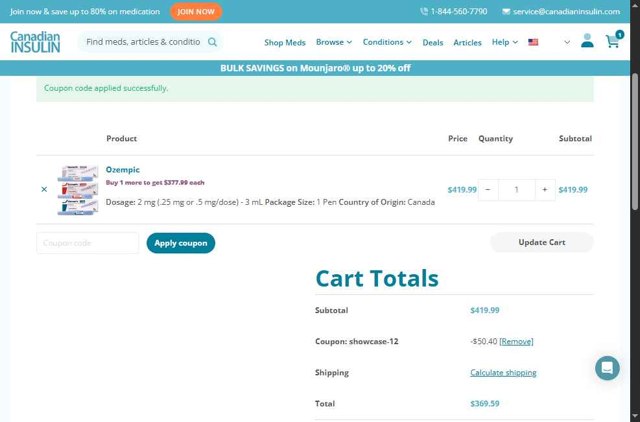Click the Ozempic product thumbnail
This screenshot has width=640, height=422.
pyautogui.click(x=78, y=190)
